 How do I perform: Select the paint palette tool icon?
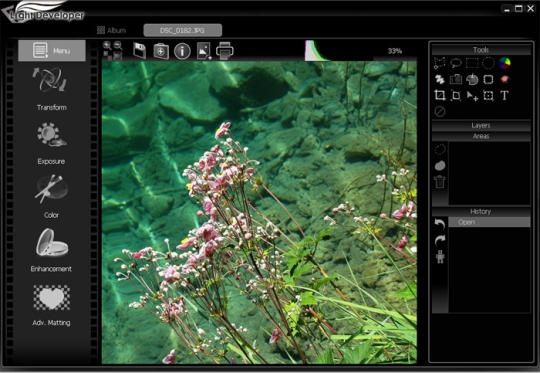472,79
